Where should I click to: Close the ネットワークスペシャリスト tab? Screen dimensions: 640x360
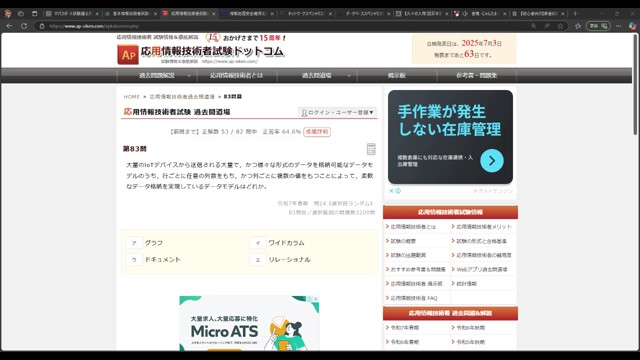pyautogui.click(x=330, y=13)
